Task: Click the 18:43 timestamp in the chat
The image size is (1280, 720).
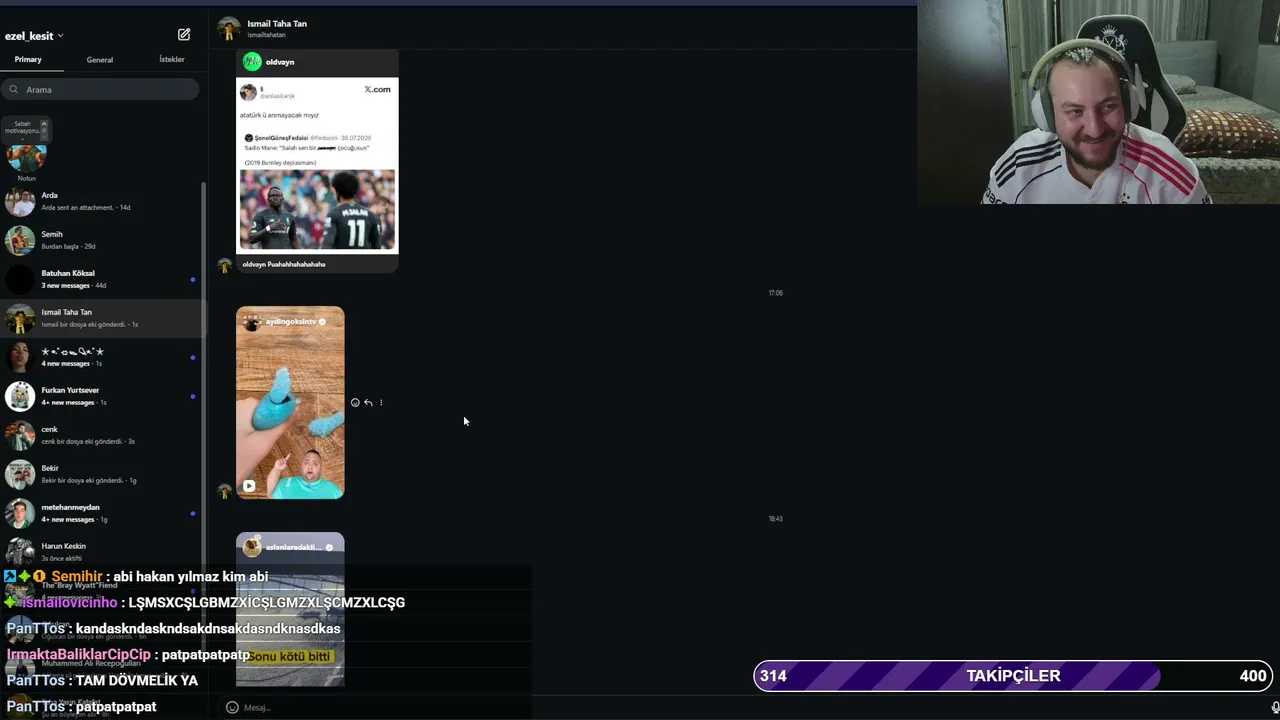Action: [x=775, y=519]
